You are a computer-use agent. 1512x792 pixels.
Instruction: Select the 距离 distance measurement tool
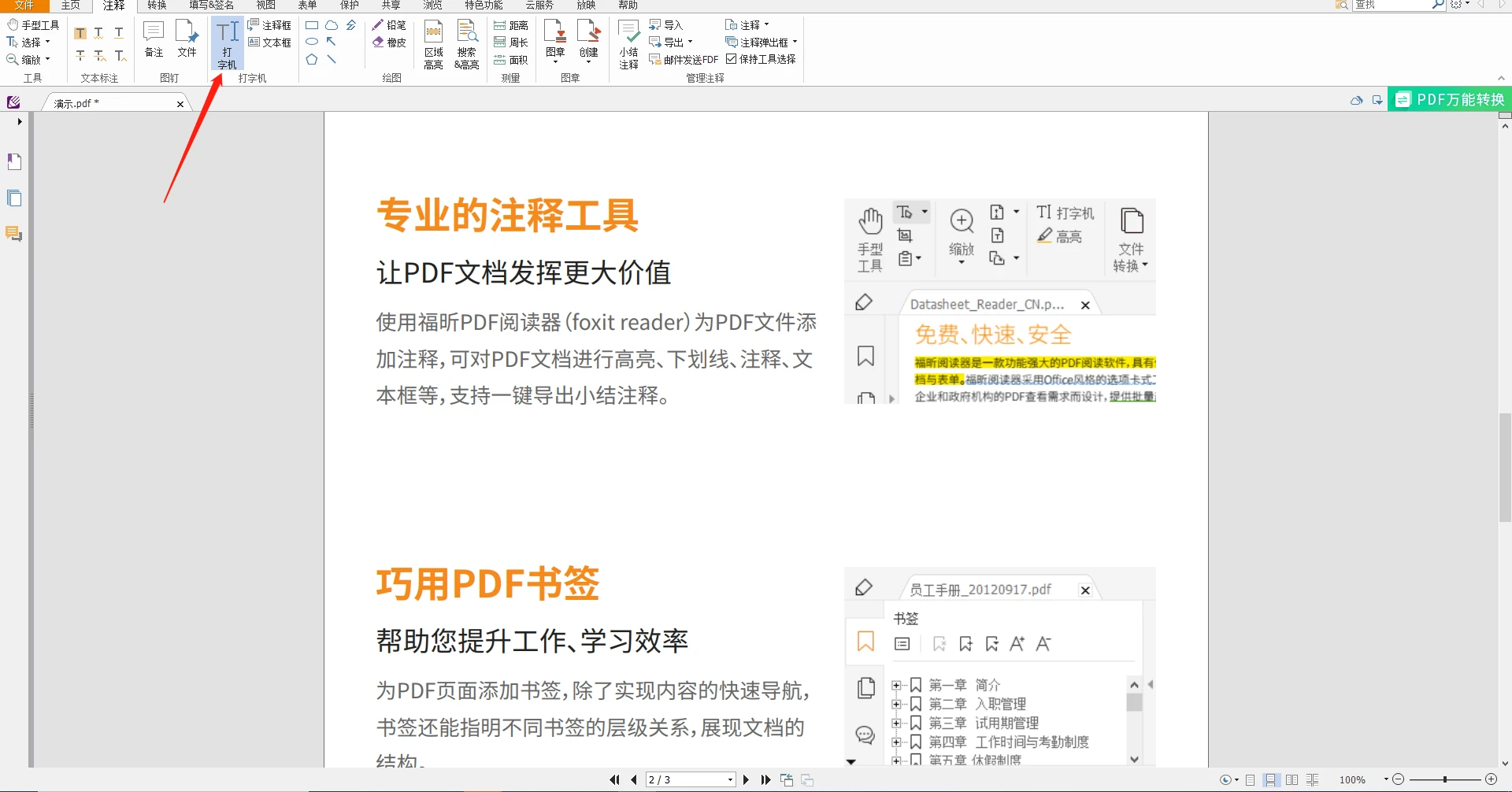click(511, 24)
